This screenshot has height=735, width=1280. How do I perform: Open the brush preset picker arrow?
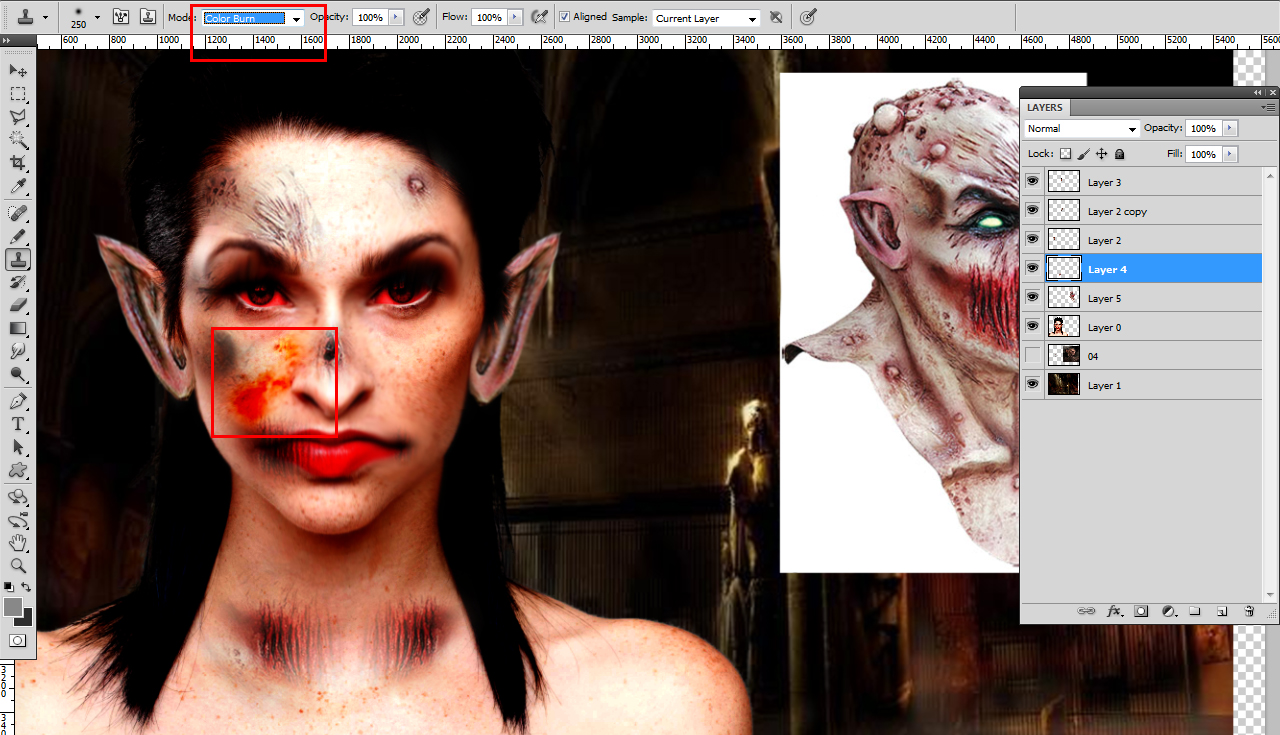[x=97, y=17]
